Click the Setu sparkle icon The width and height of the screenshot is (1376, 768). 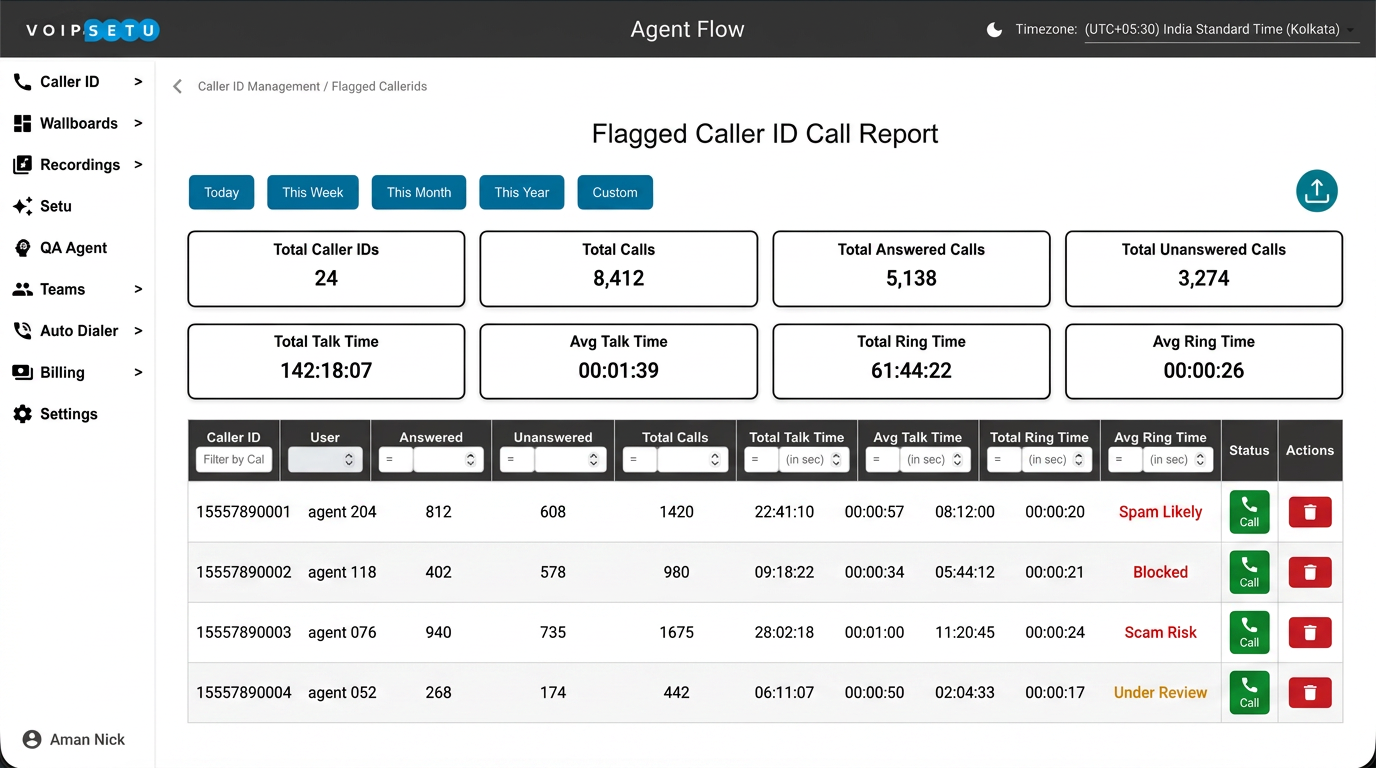(22, 206)
